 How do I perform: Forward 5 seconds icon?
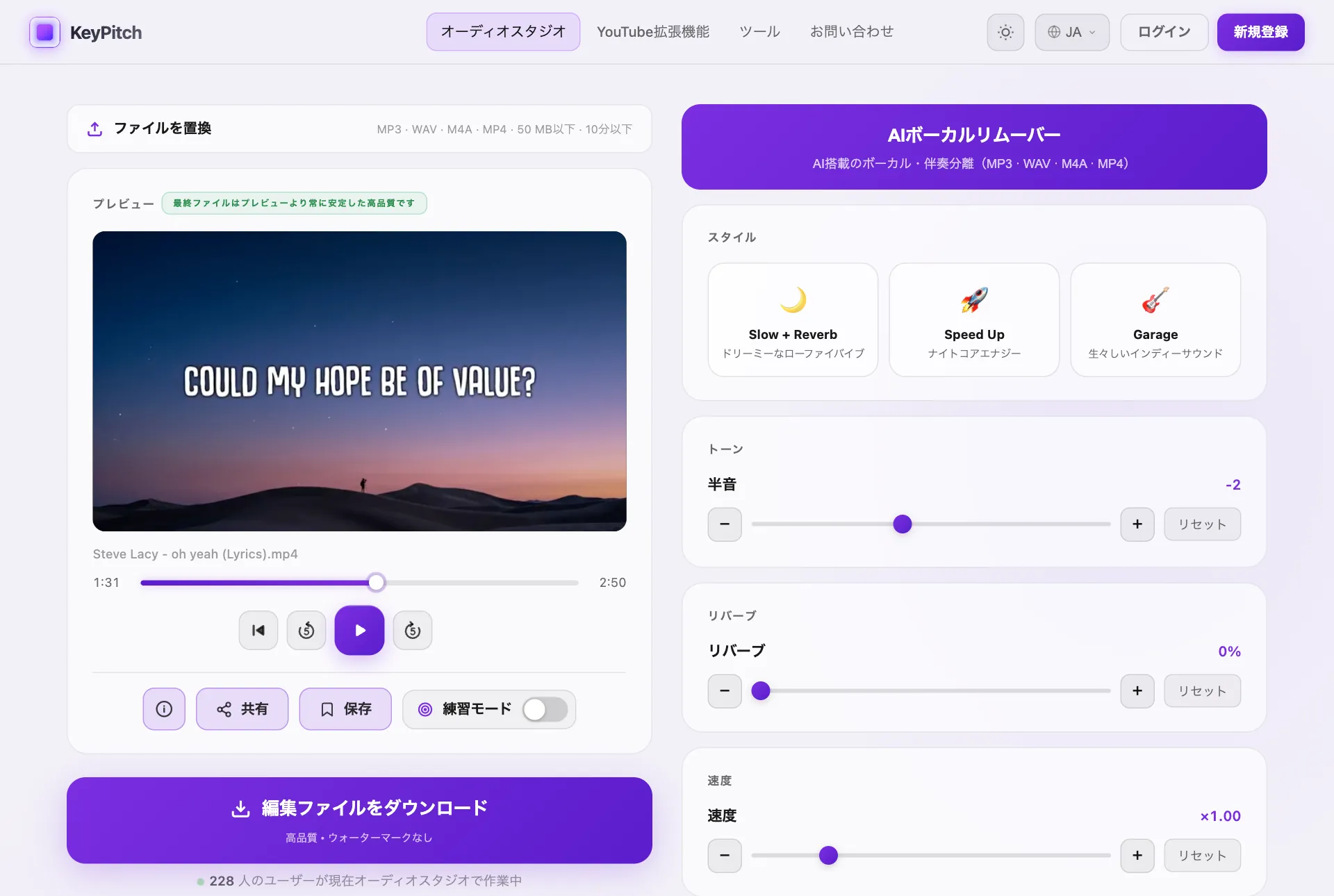click(413, 631)
